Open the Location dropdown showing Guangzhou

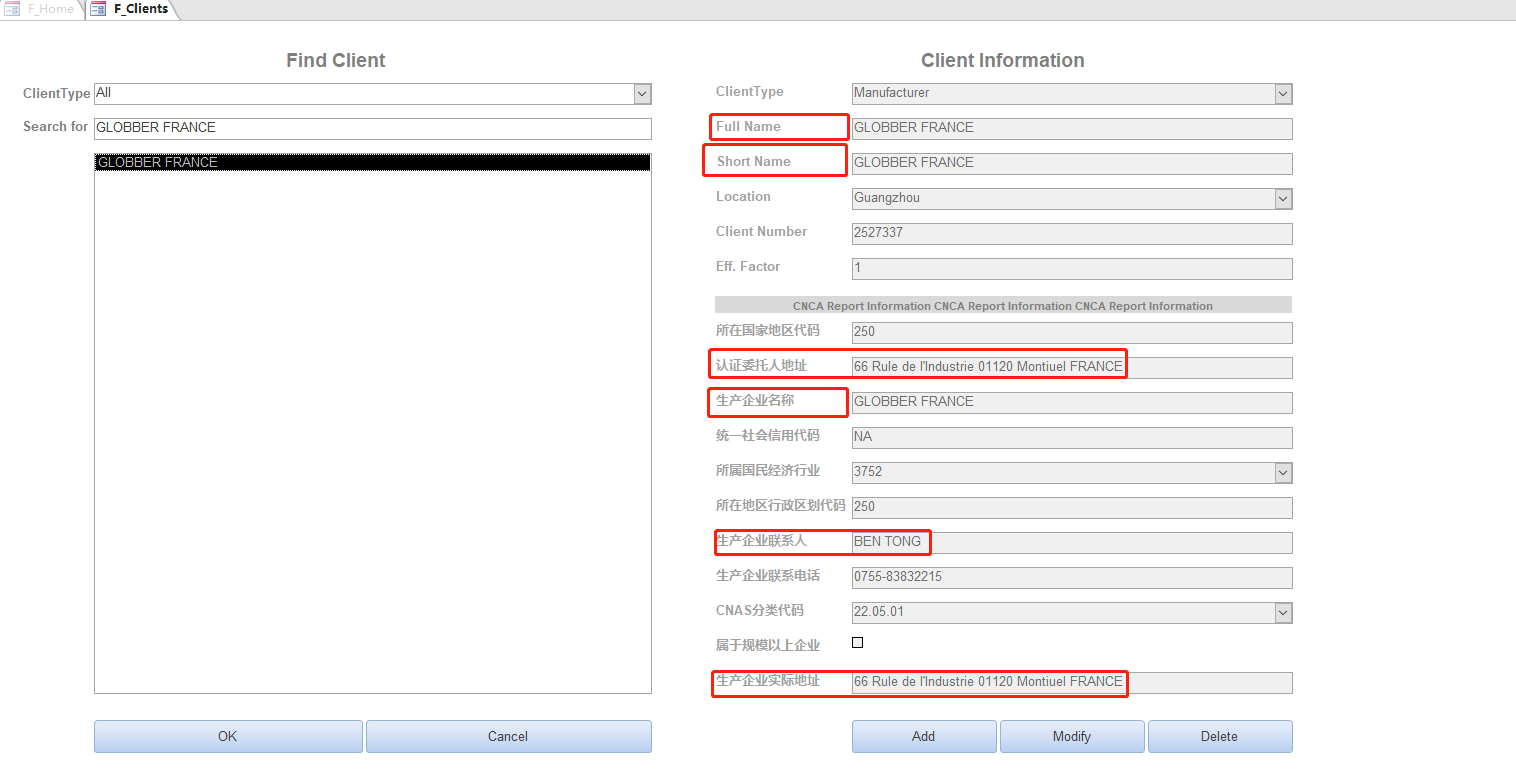1283,199
